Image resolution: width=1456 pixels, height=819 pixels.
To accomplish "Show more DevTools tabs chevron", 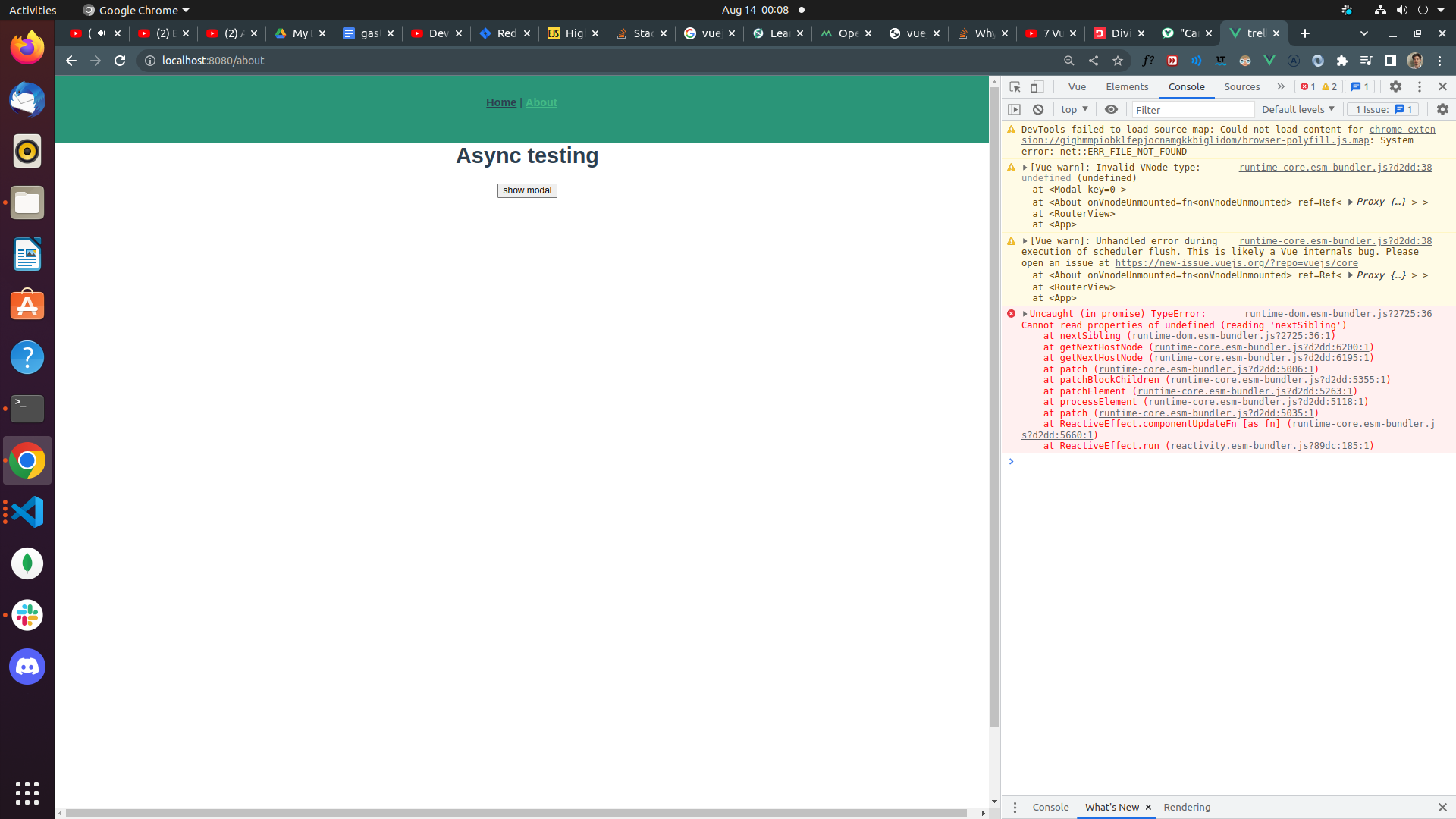I will click(x=1281, y=86).
